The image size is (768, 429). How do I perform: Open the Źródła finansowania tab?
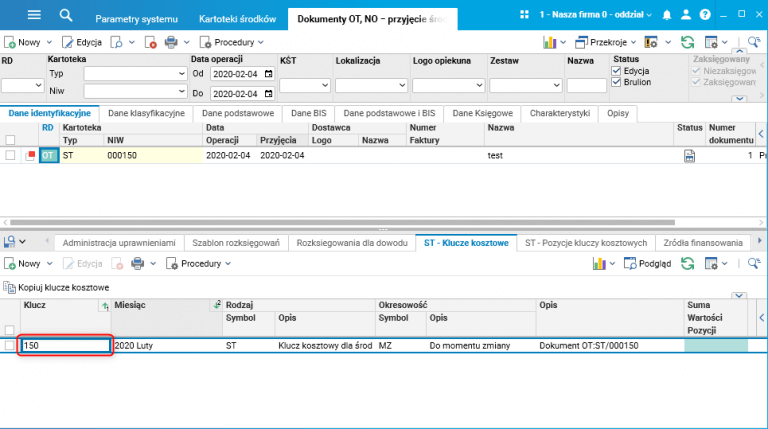click(x=703, y=243)
